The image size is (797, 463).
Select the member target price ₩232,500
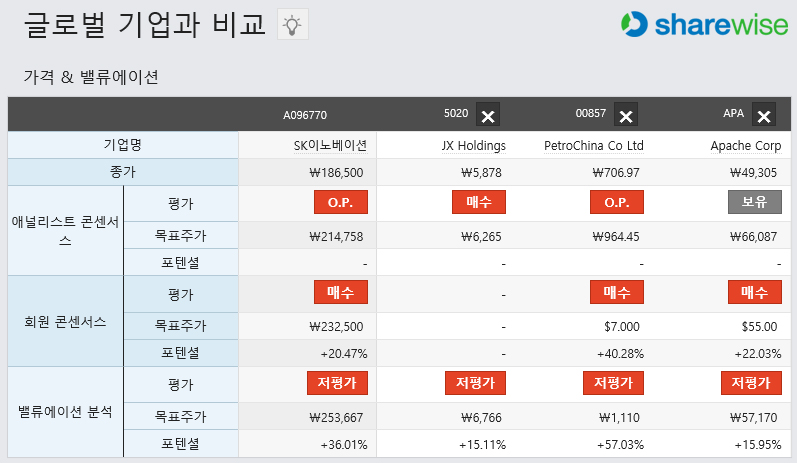(x=336, y=327)
